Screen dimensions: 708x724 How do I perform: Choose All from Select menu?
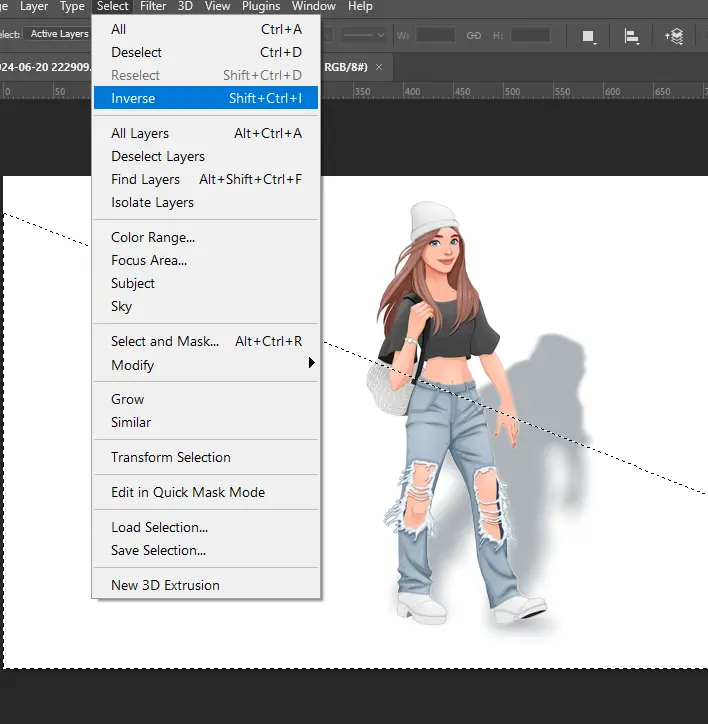206,29
